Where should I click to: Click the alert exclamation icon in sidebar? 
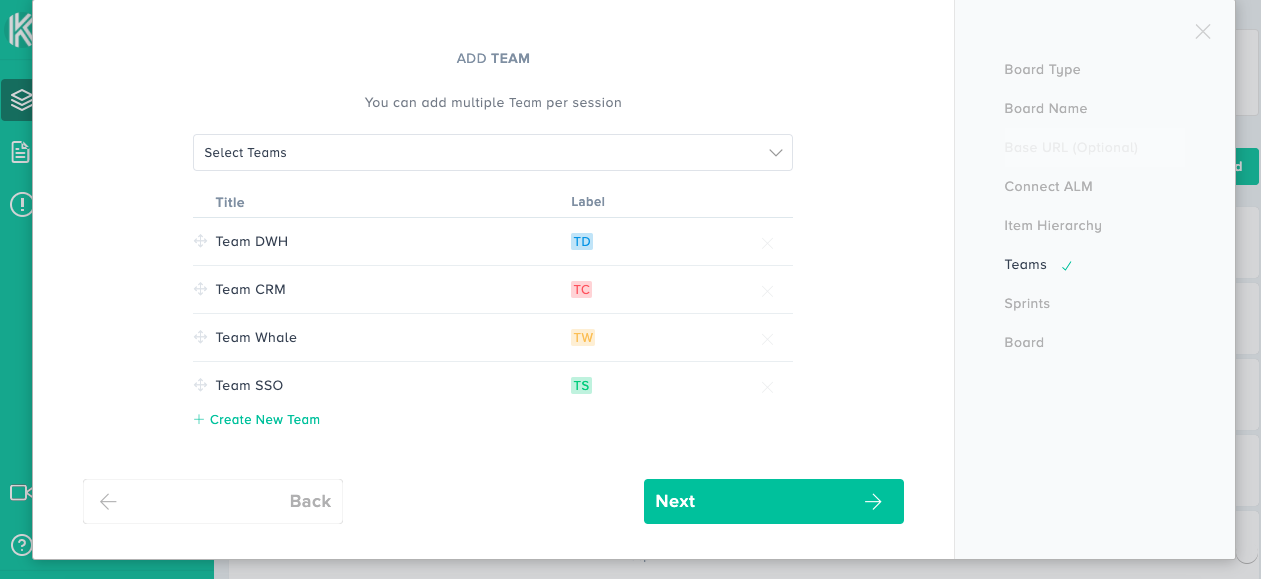point(20,205)
